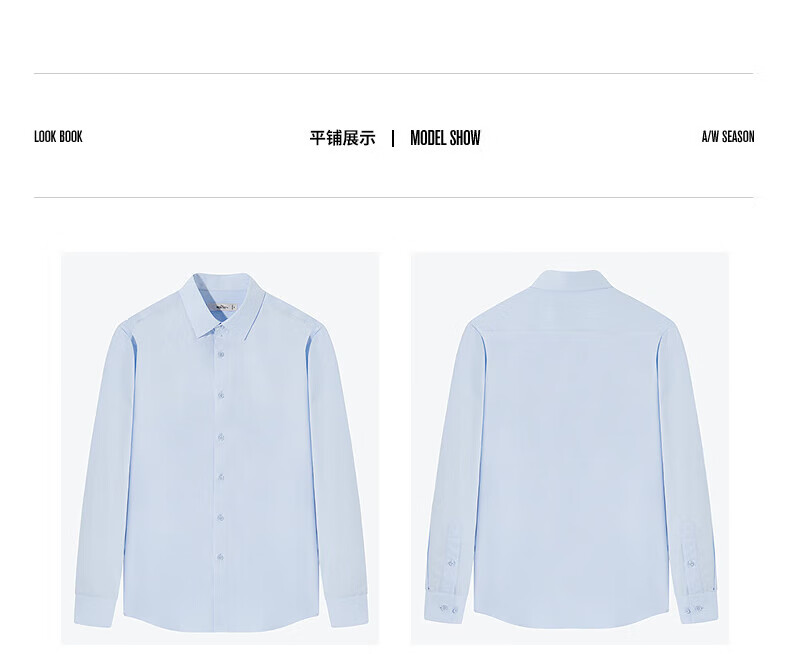Click the right sleeve placket button on back view
The height and width of the screenshot is (654, 790).
coord(691,563)
